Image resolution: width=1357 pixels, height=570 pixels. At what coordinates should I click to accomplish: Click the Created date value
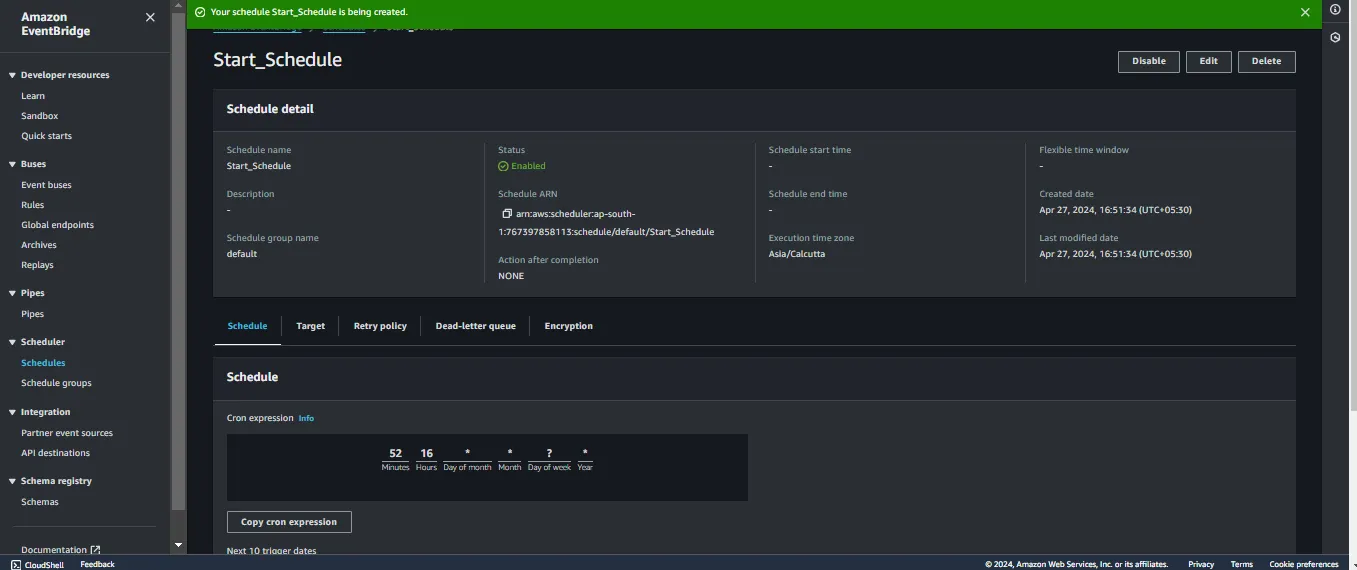(x=1115, y=210)
